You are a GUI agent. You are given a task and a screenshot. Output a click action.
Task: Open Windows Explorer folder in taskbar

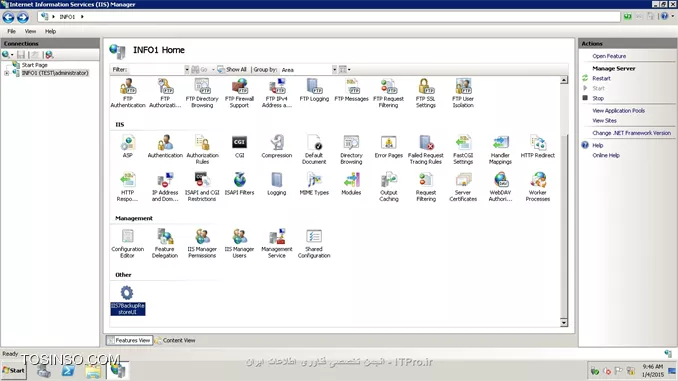[x=93, y=371]
